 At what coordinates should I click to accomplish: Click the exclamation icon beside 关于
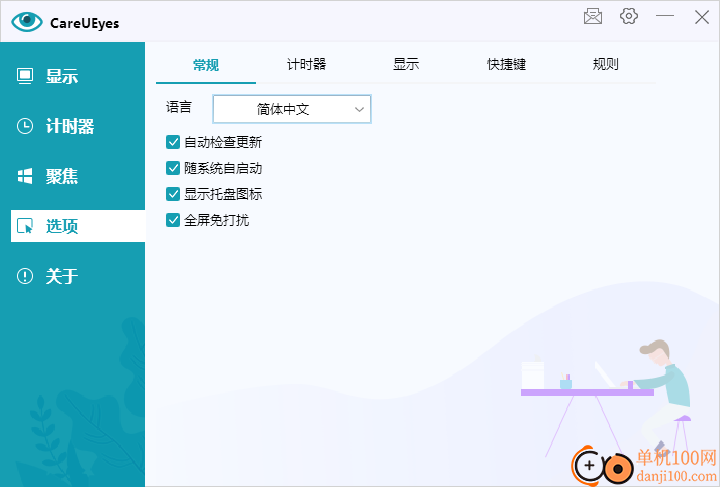[25, 276]
